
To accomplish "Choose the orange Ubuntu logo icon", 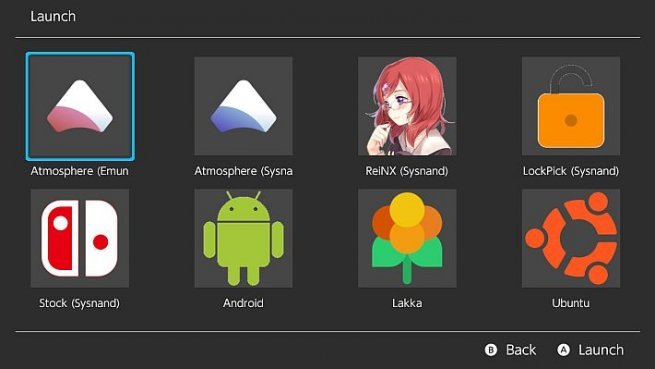I will [571, 238].
